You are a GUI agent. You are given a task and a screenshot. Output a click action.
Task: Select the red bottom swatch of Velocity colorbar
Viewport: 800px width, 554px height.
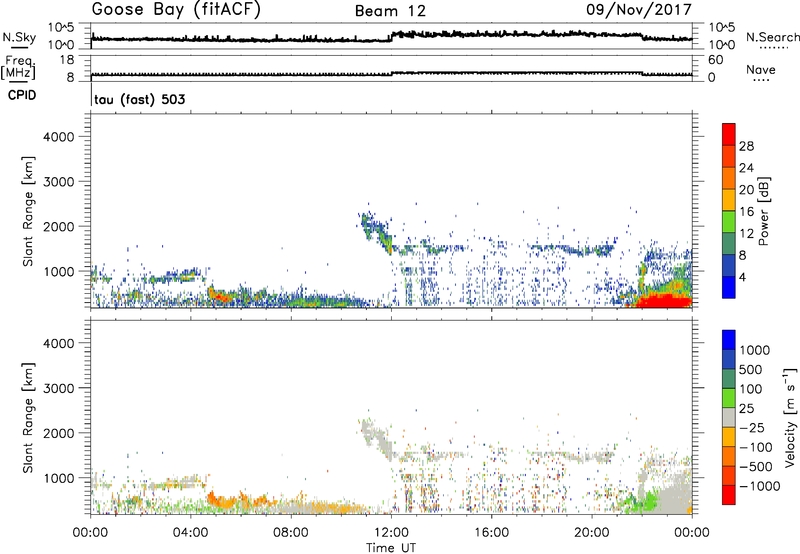[x=729, y=495]
